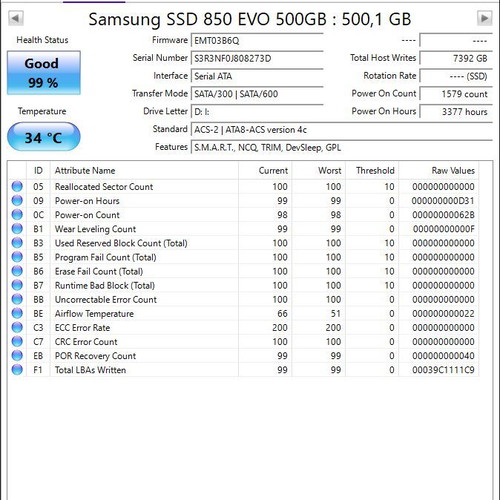Select status icon for CRC Error Count
This screenshot has height=500, width=500.
pyautogui.click(x=17, y=341)
